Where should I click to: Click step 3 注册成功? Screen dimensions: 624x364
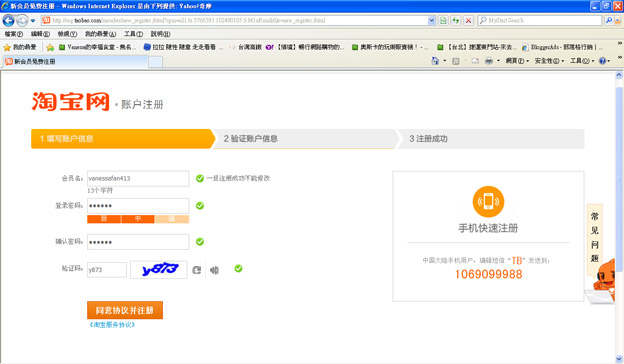(491, 138)
